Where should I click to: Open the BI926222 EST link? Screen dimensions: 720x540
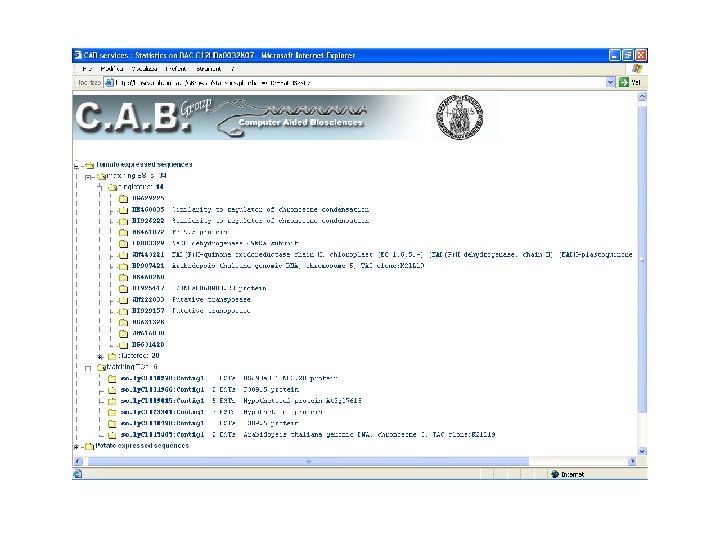148,221
